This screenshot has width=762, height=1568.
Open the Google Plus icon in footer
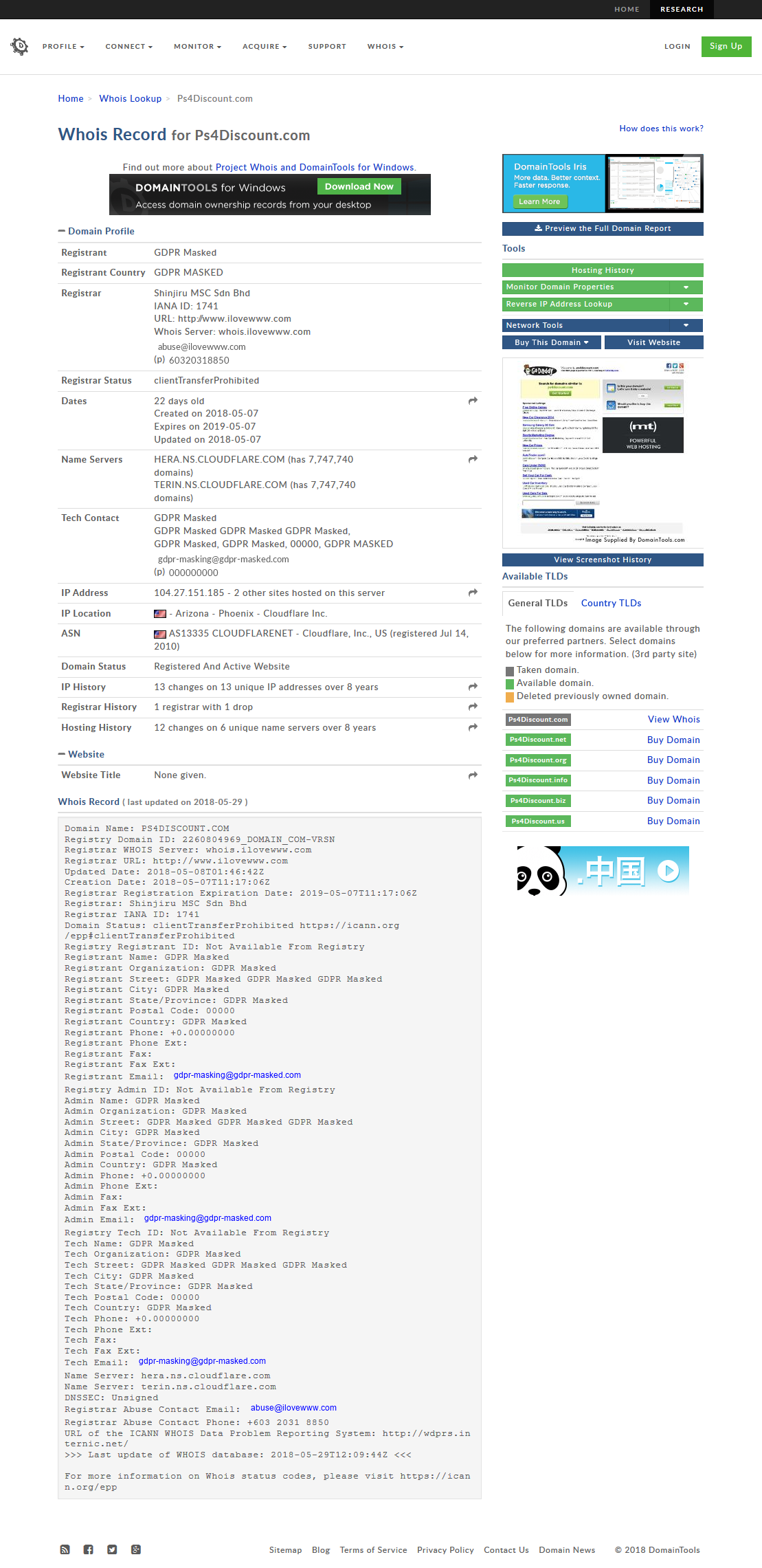[136, 1549]
